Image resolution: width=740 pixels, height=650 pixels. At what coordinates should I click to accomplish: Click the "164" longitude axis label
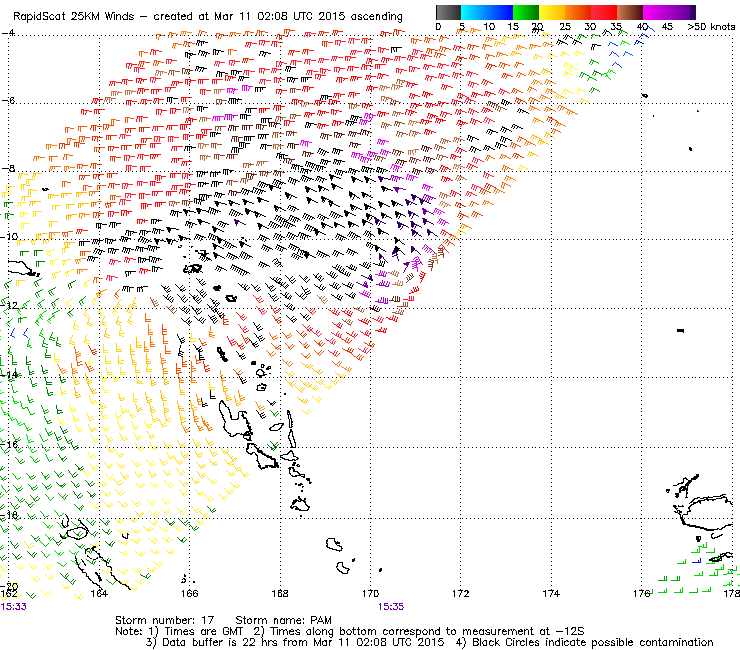(99, 594)
